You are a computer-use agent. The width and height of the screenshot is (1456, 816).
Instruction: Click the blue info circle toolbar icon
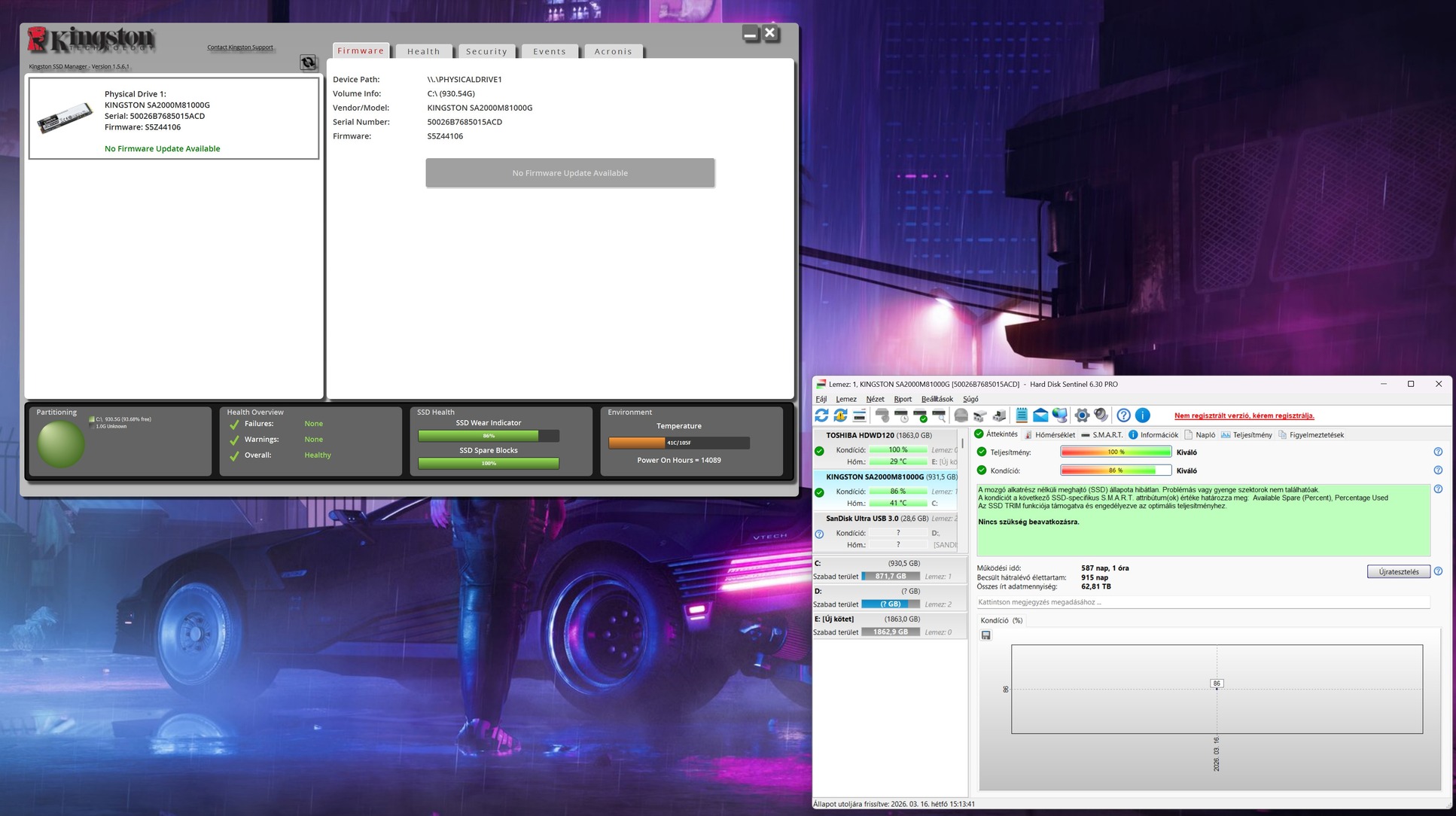point(1142,416)
